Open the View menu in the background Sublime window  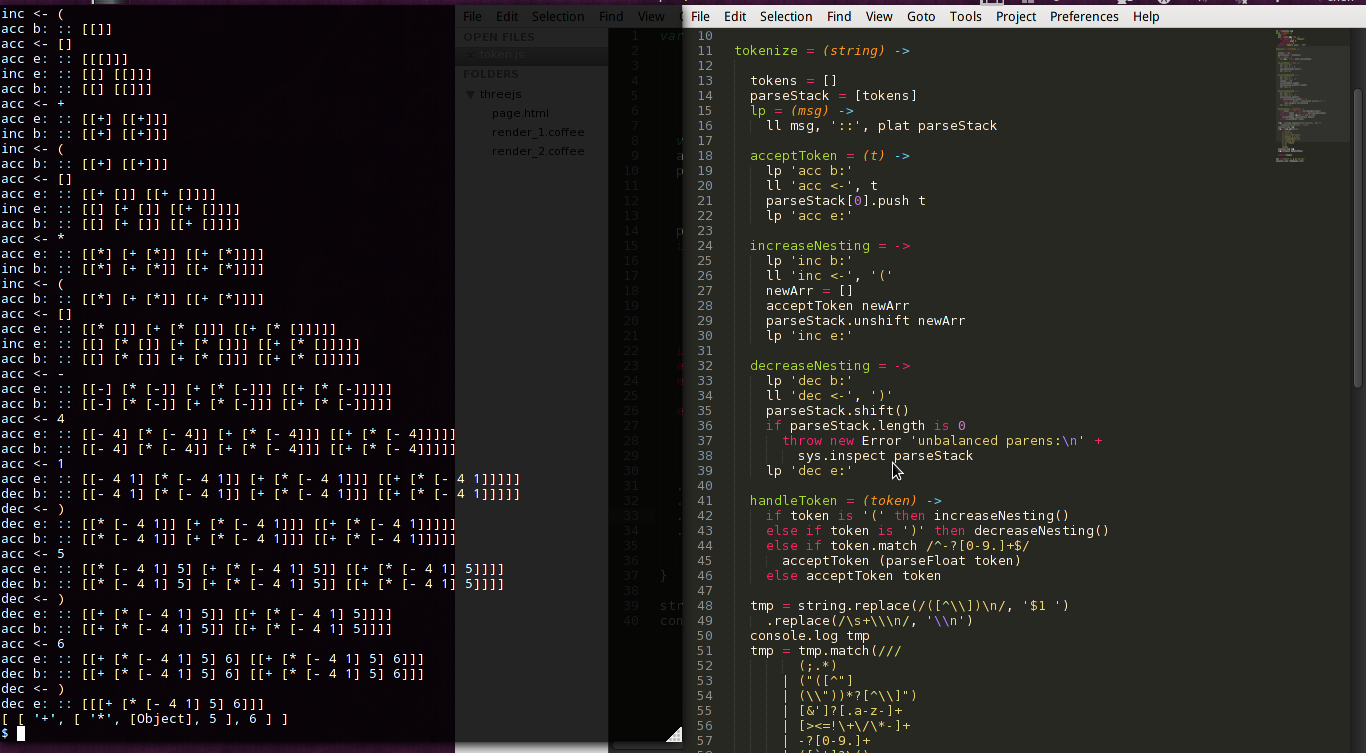651,16
